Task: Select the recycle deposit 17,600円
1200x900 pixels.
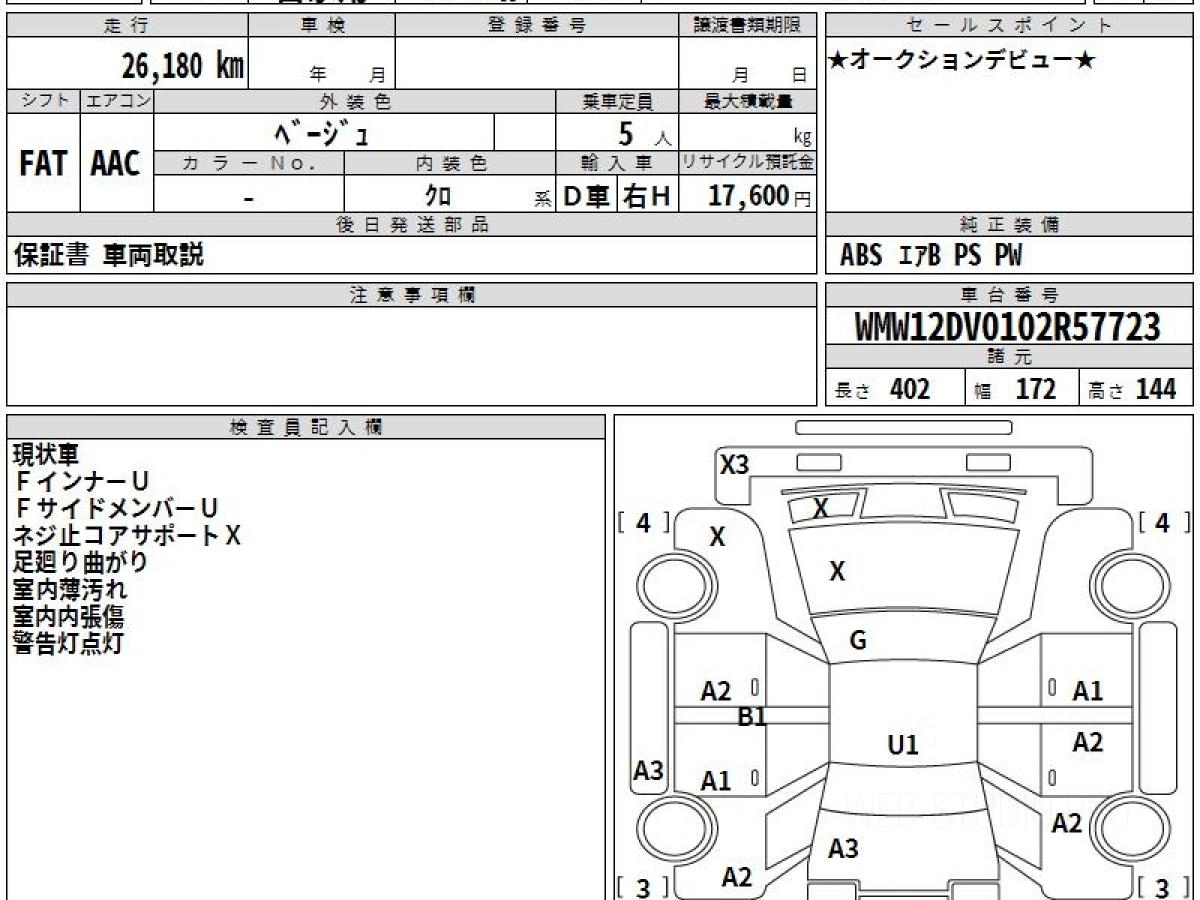Action: [x=760, y=196]
